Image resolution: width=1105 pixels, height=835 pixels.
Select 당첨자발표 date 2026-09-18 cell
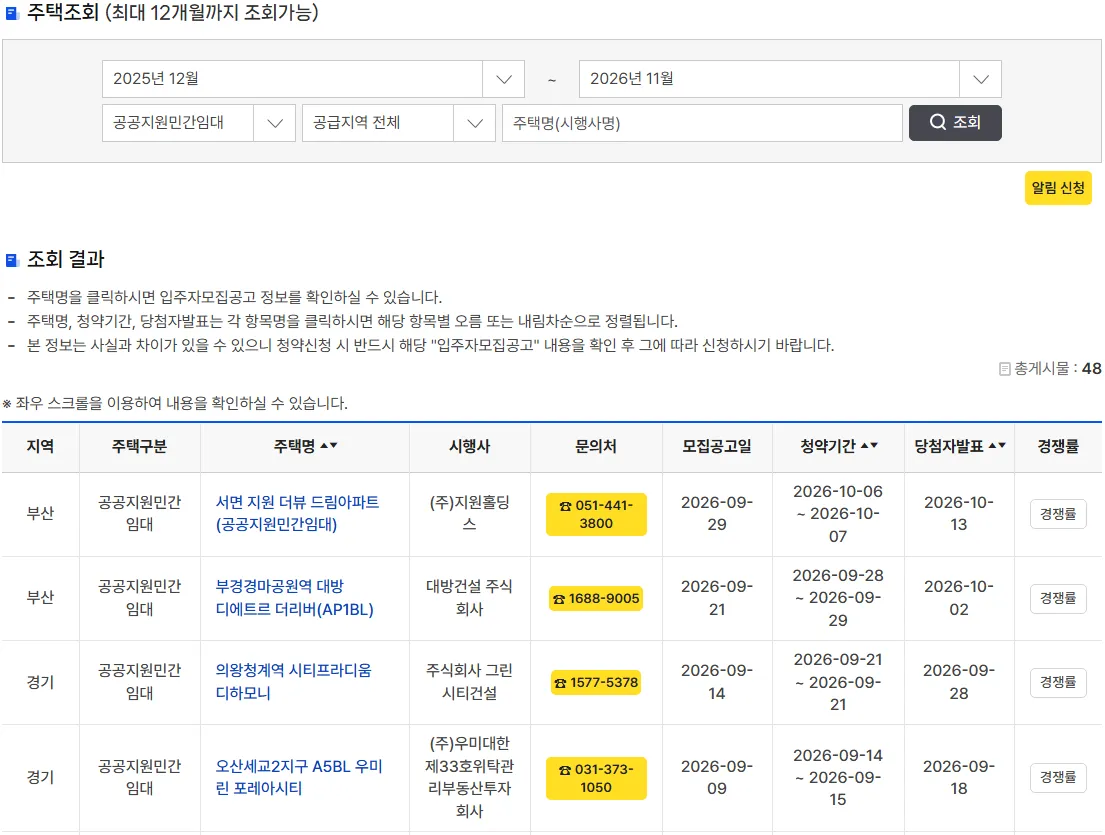959,777
